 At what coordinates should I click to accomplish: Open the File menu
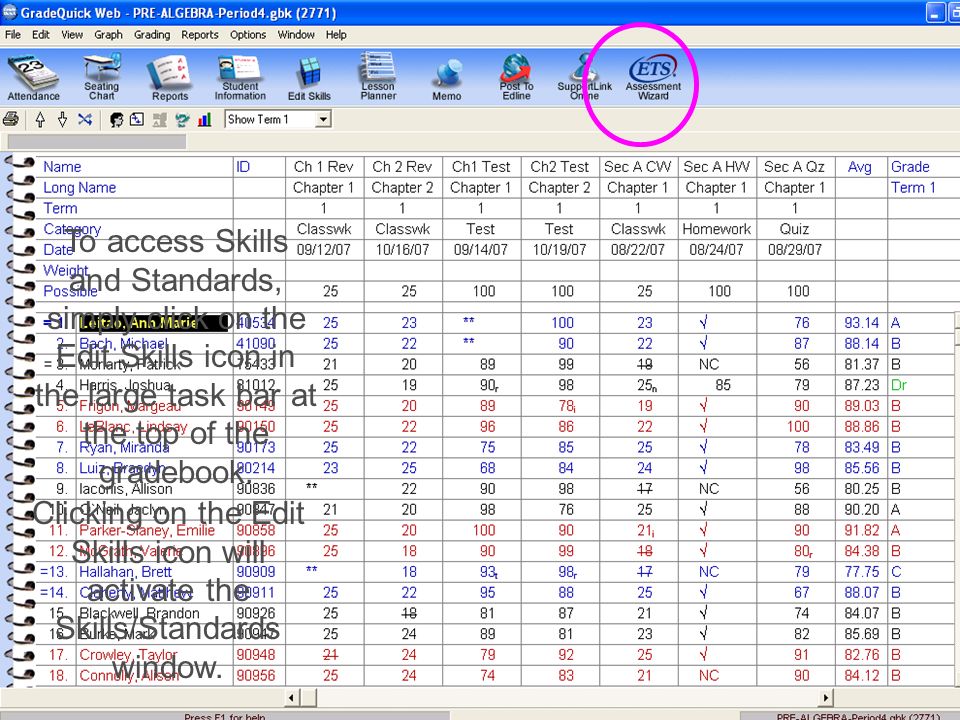tap(12, 35)
